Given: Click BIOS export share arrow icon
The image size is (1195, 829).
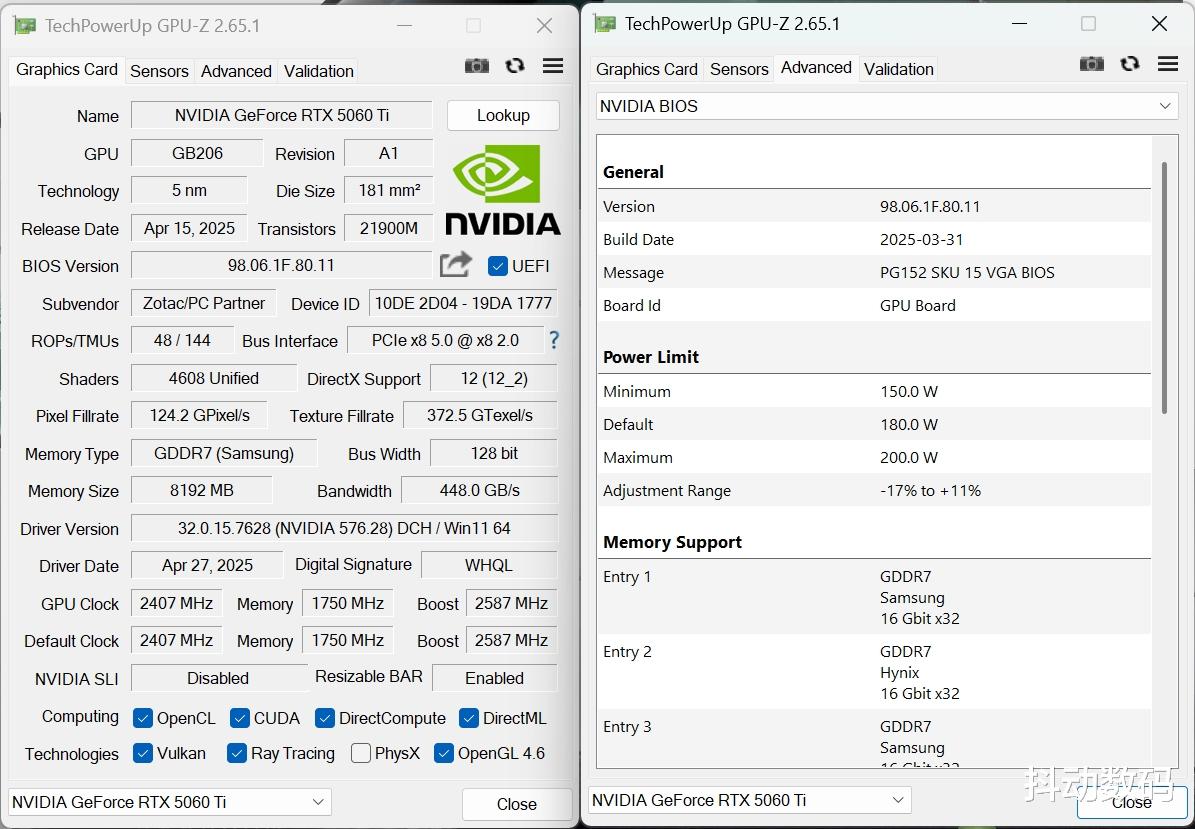Looking at the screenshot, I should tap(456, 264).
